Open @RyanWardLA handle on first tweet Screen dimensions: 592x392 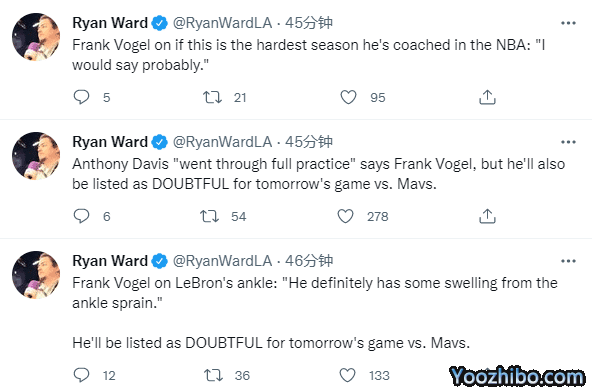[x=222, y=23]
